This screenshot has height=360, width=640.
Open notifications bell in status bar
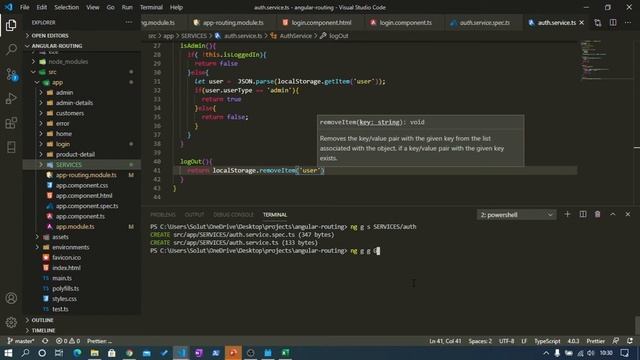coord(630,341)
